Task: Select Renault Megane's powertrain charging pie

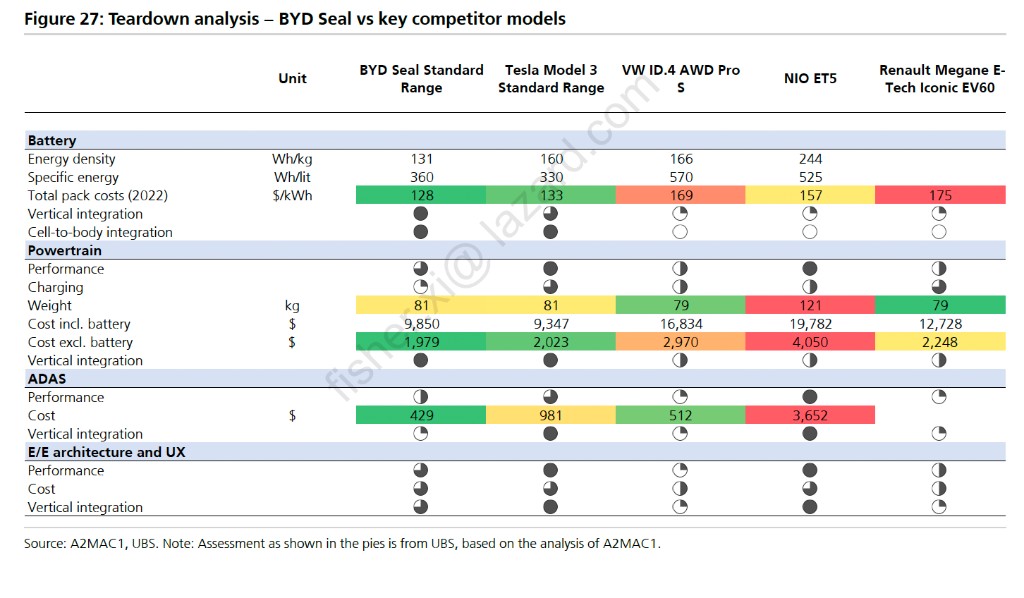Action: tap(939, 287)
